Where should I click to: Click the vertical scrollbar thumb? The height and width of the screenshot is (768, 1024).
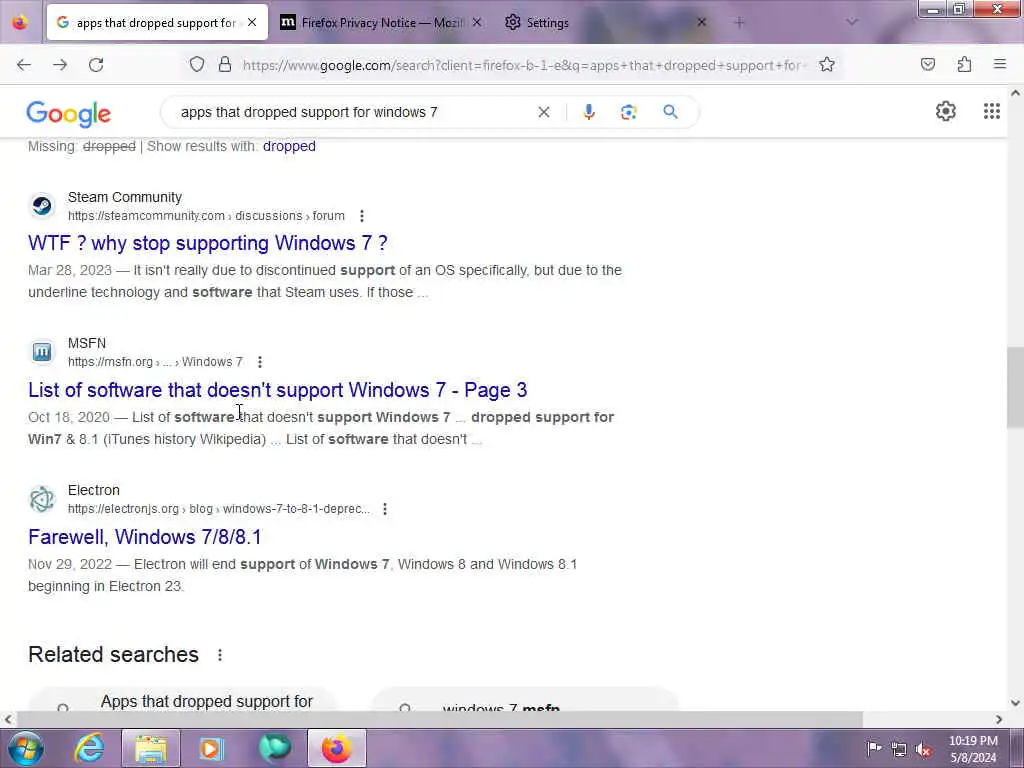pos(1015,388)
